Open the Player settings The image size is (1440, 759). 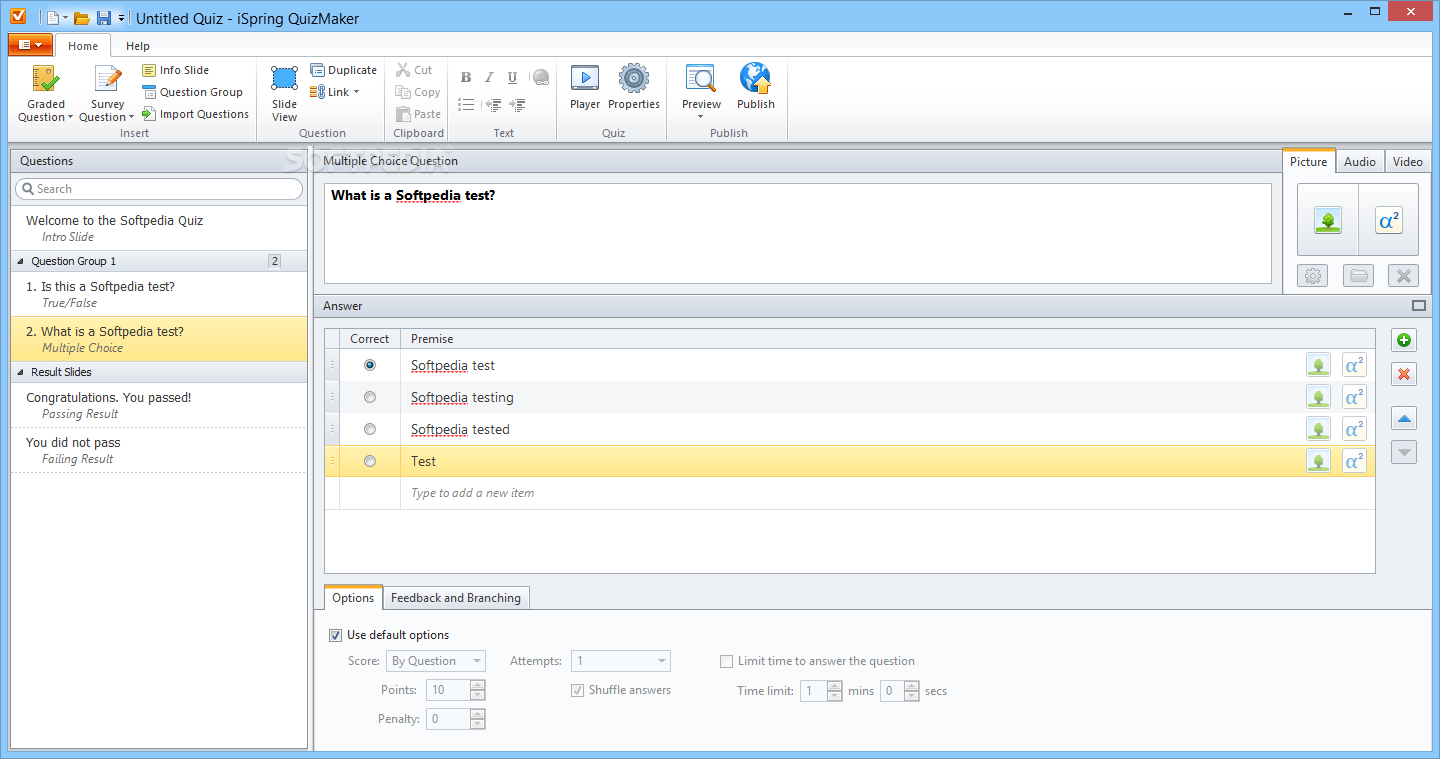pyautogui.click(x=585, y=88)
